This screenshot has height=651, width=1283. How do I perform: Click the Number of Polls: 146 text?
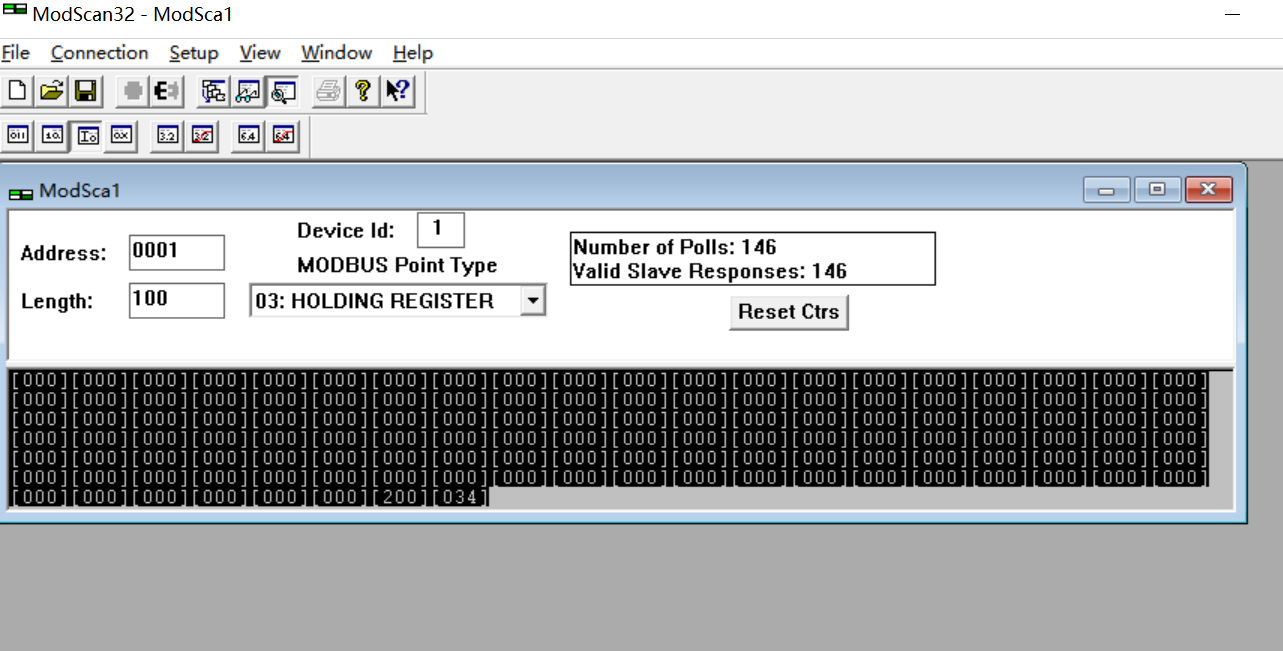click(675, 247)
